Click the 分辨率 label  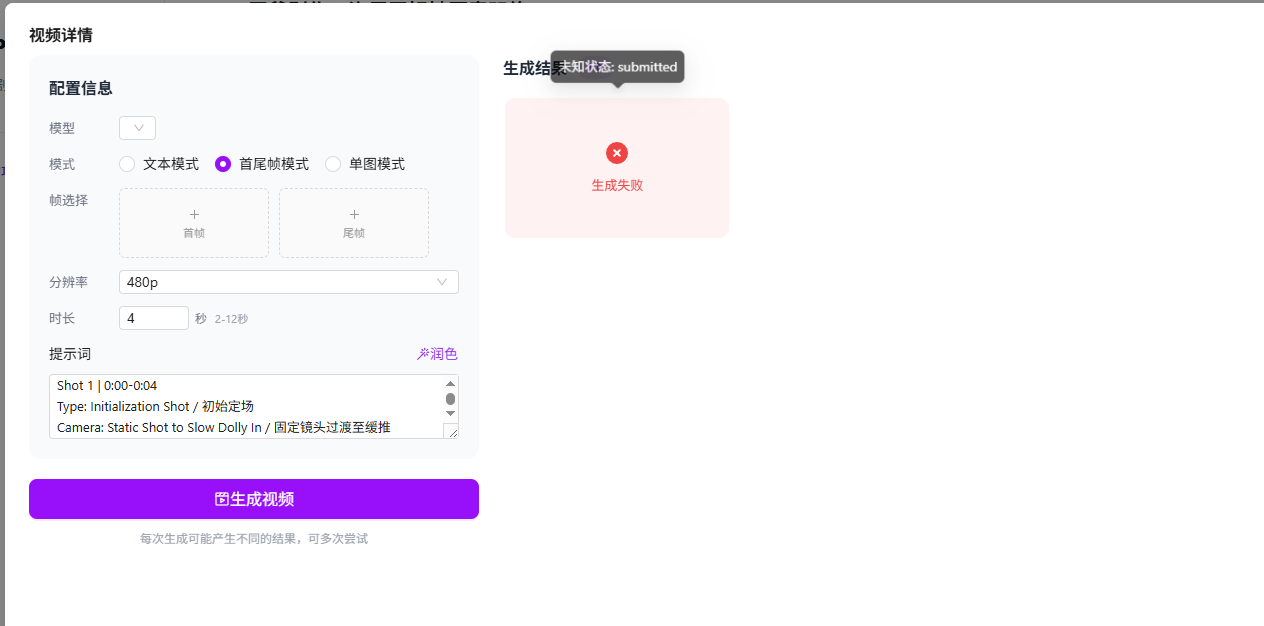click(69, 282)
